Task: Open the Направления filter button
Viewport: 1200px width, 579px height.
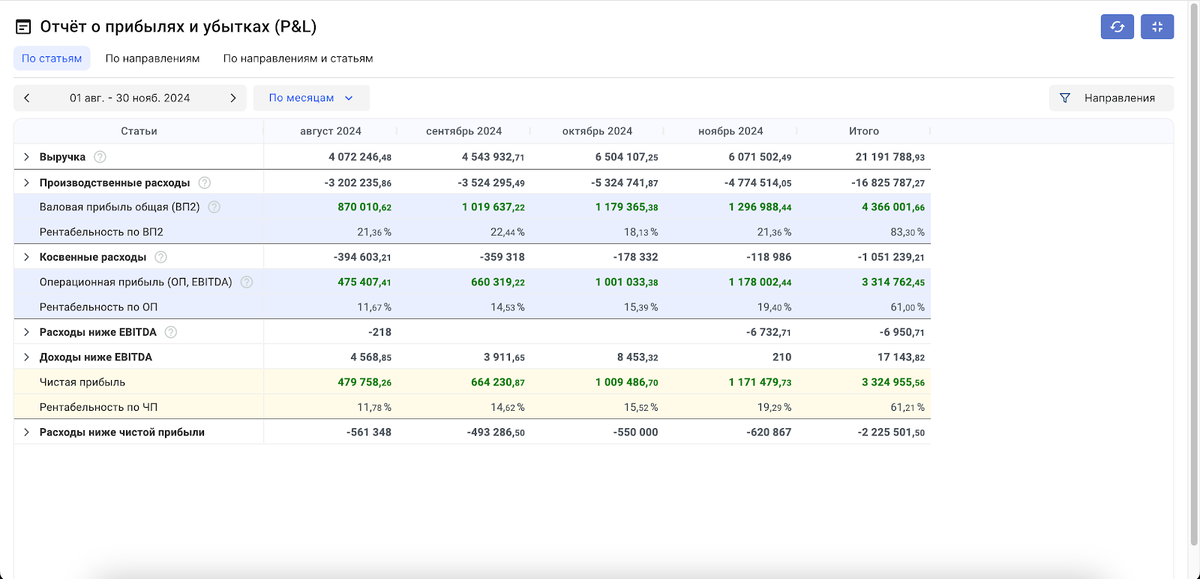Action: [x=1109, y=98]
